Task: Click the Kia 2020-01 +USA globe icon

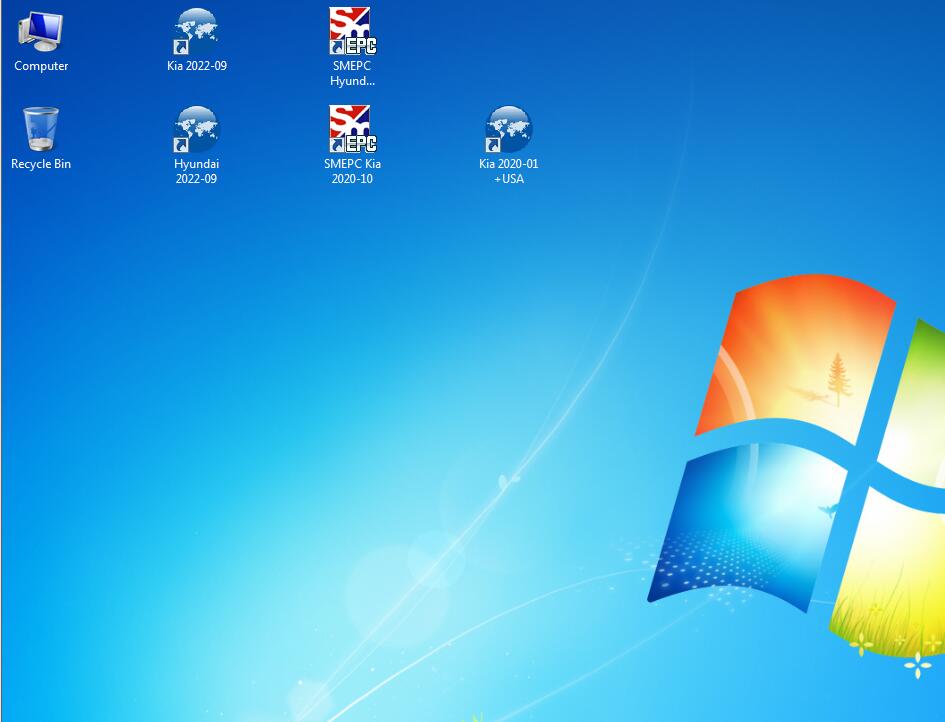Action: coord(509,130)
